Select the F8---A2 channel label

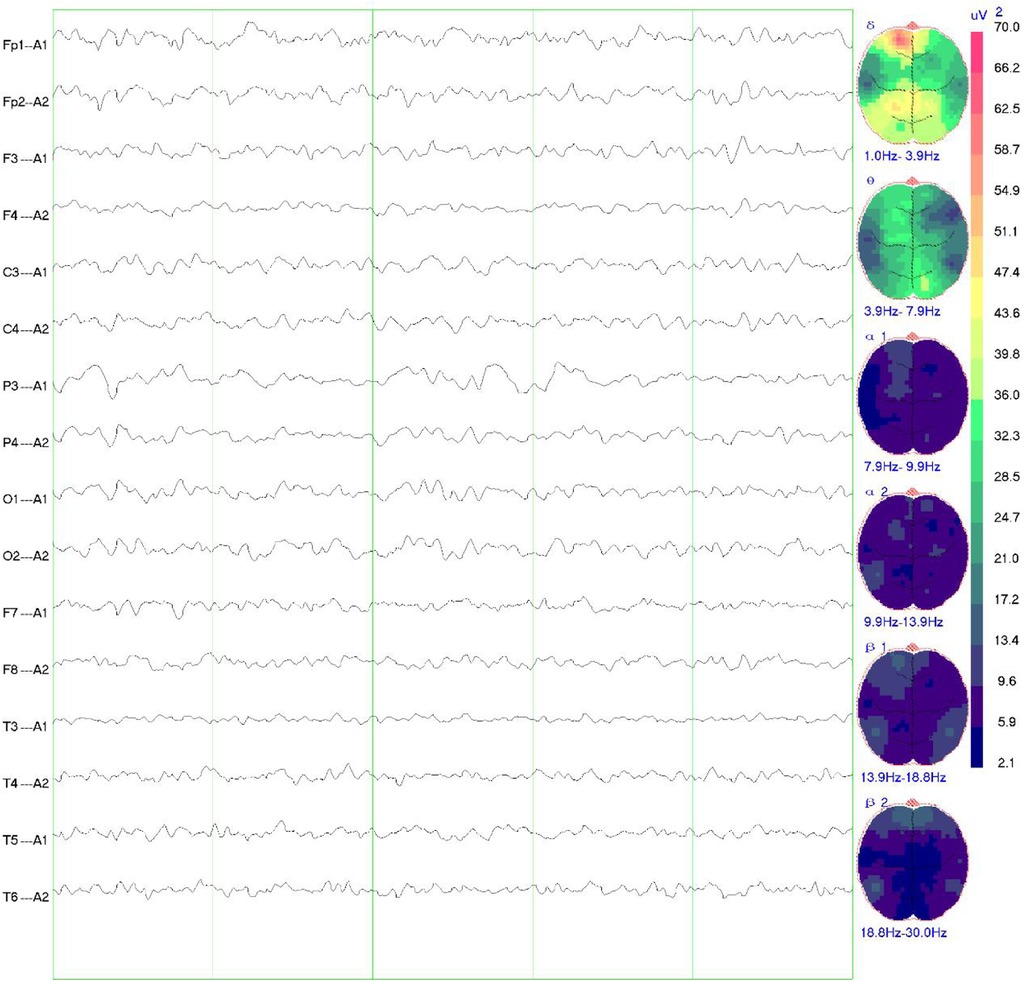coord(25,670)
